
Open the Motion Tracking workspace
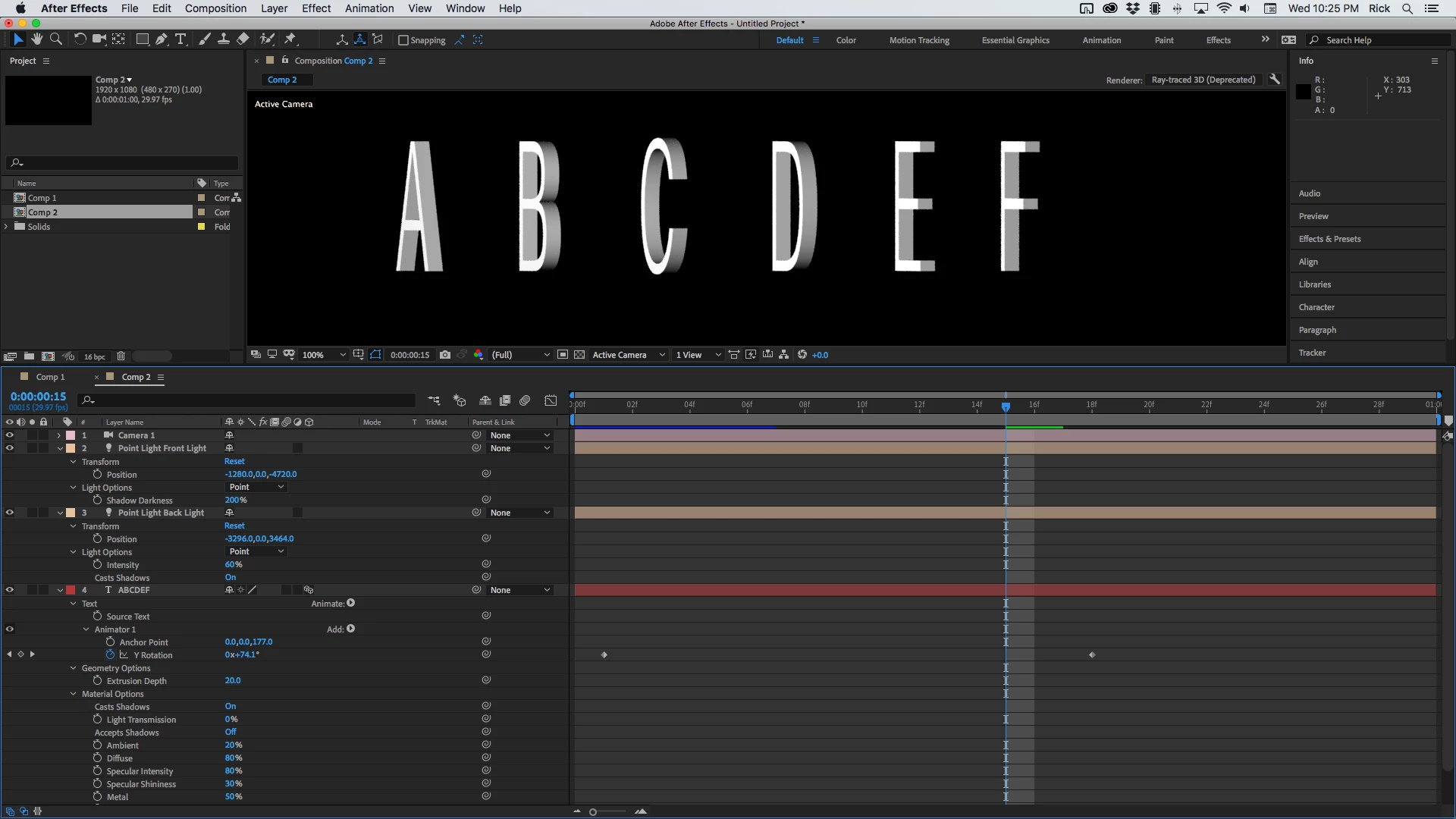pyautogui.click(x=919, y=40)
